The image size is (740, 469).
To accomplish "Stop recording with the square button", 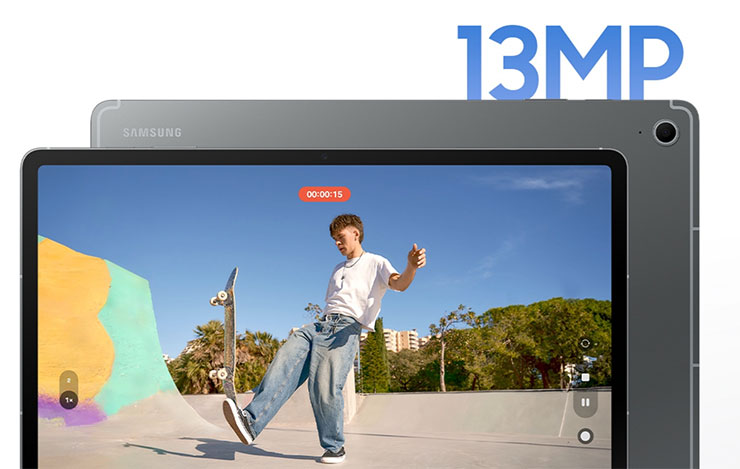I will pos(586,377).
